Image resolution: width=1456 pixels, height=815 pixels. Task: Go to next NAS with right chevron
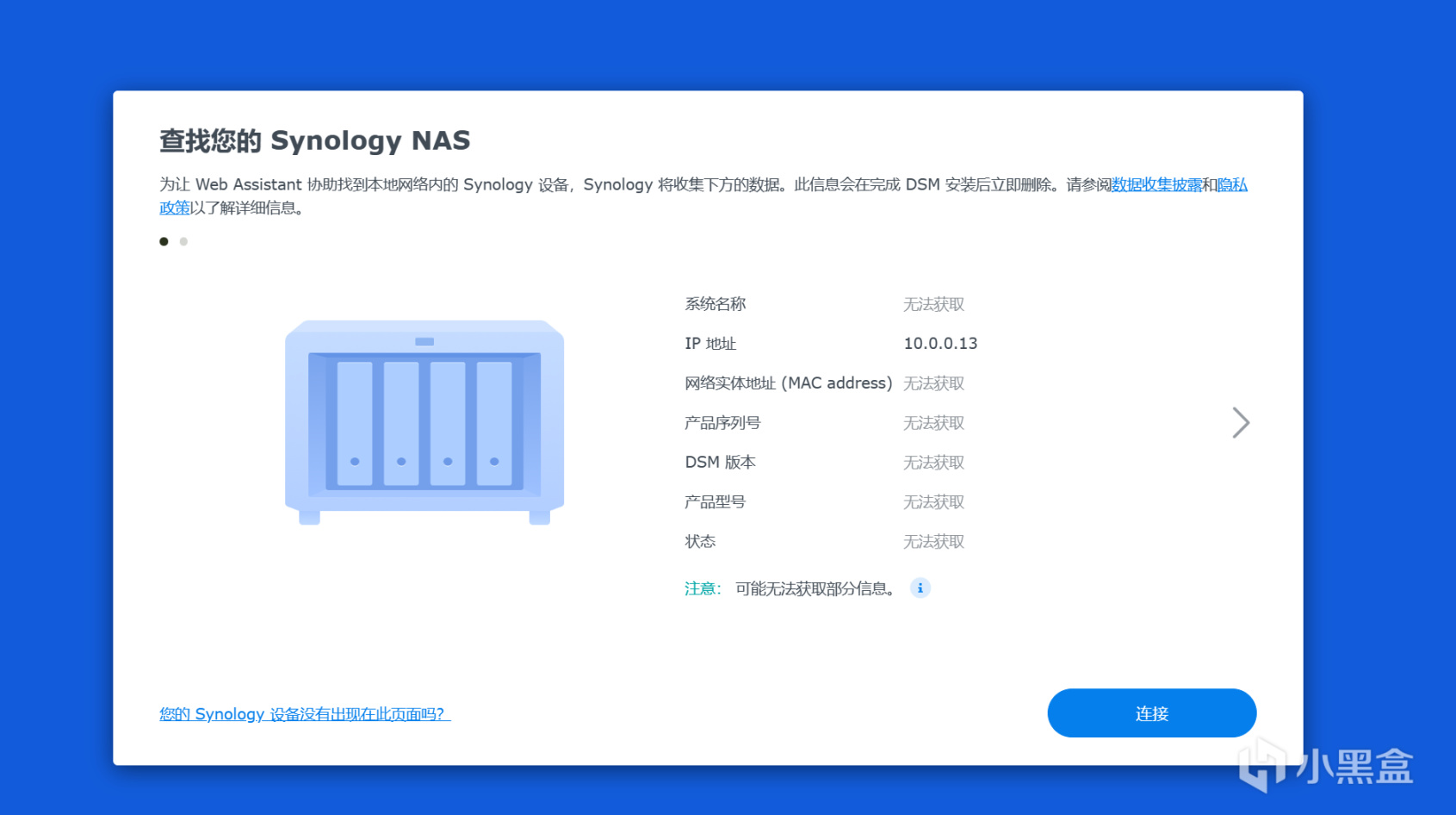coord(1241,422)
